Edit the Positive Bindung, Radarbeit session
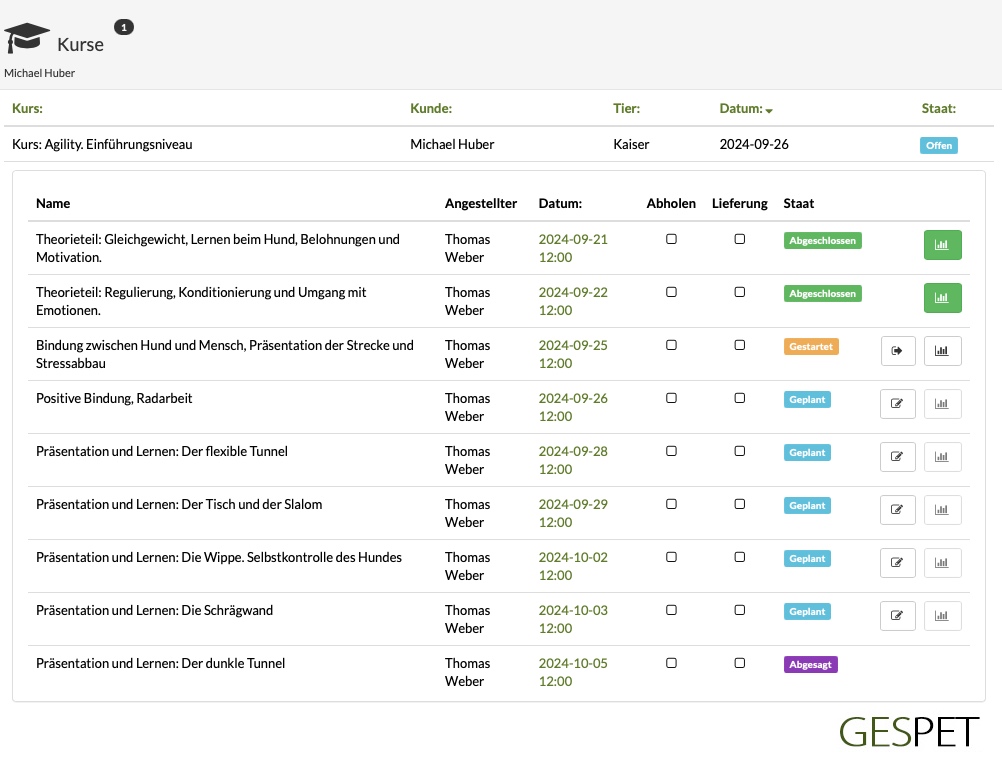 [897, 404]
